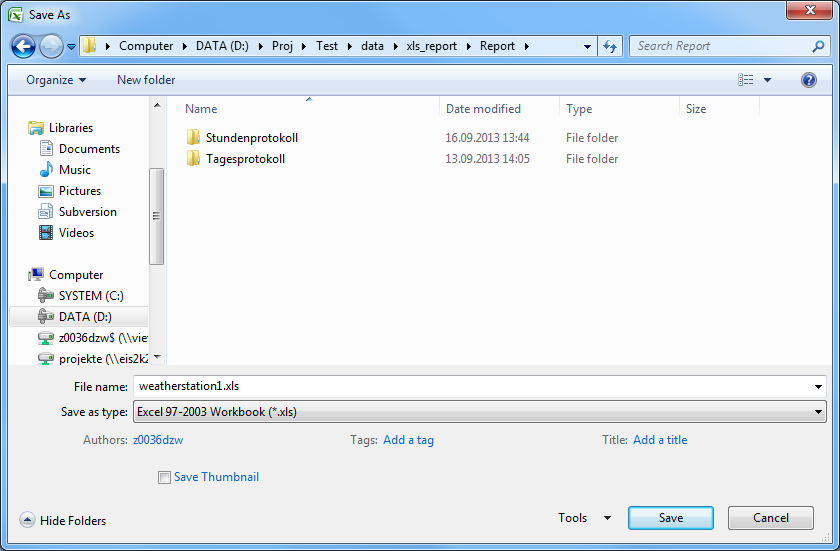
Task: Open the Documents library
Action: [89, 148]
